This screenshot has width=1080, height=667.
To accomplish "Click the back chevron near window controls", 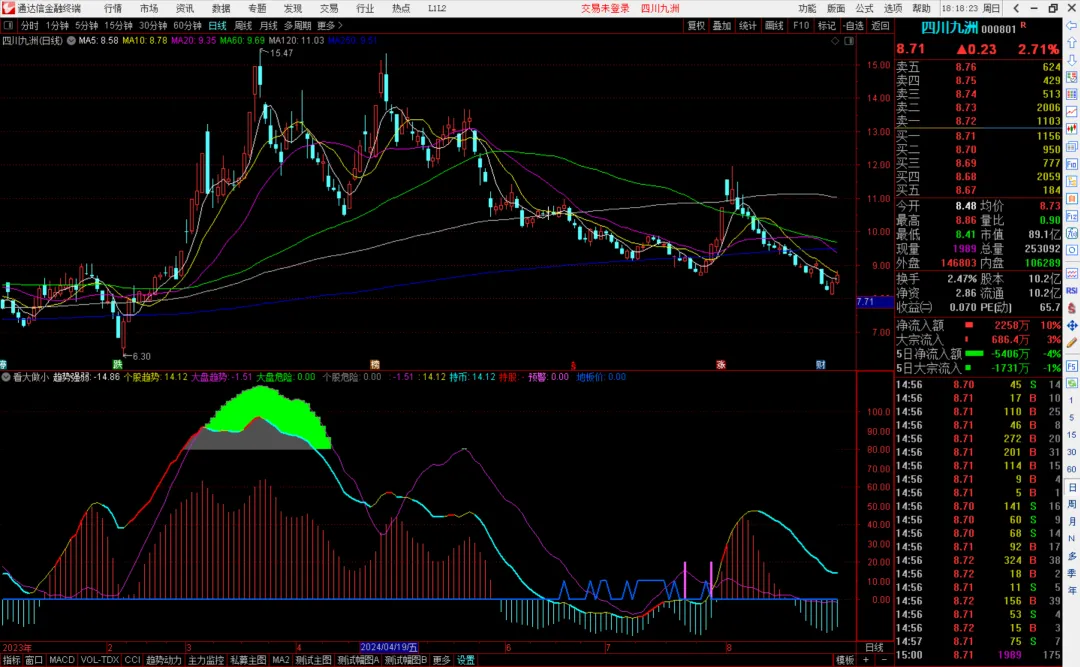I will click(x=1016, y=8).
